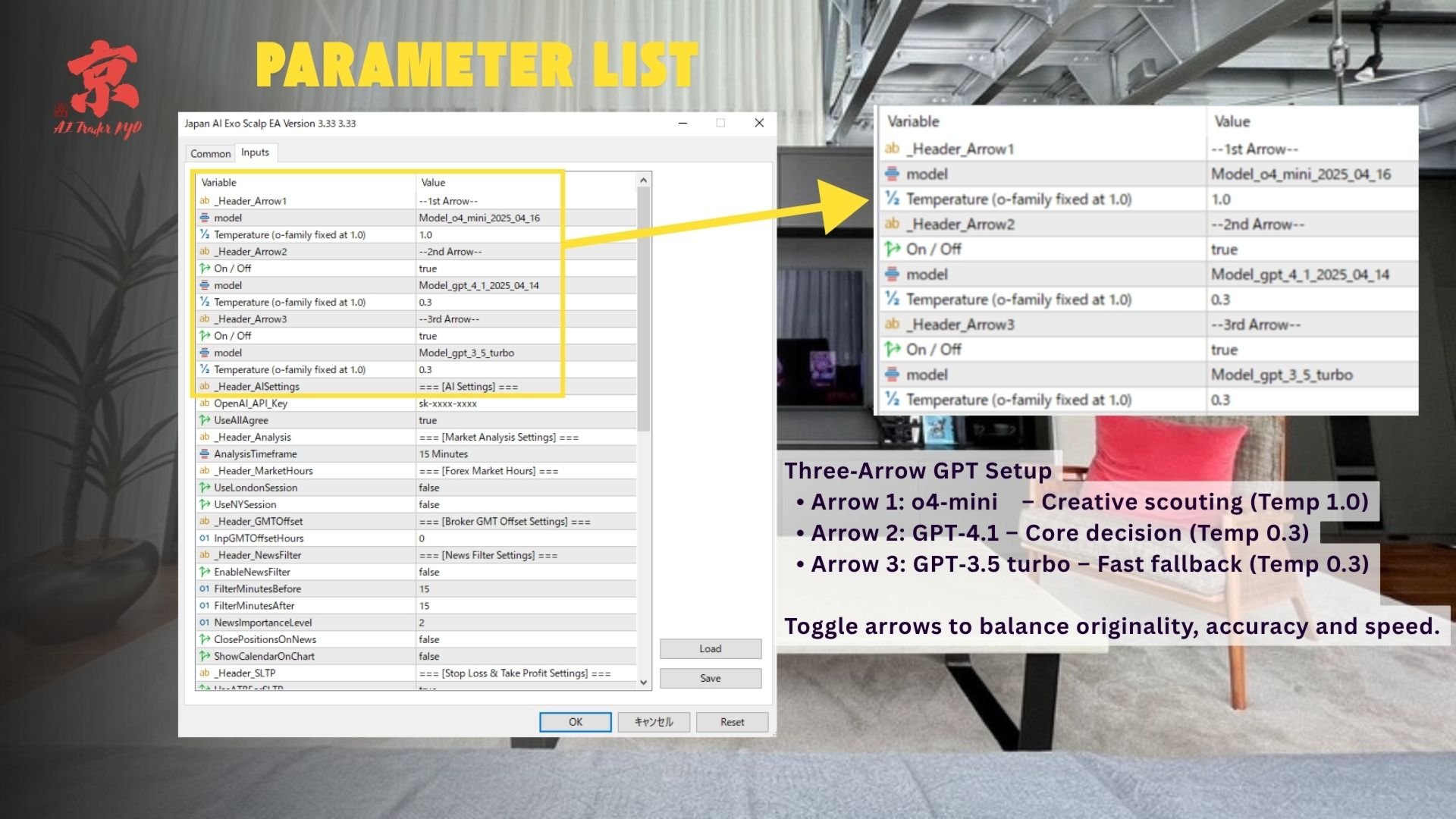
Task: Open the AnalysisTimeframe 15 Minutes dropdown
Action: (x=526, y=453)
